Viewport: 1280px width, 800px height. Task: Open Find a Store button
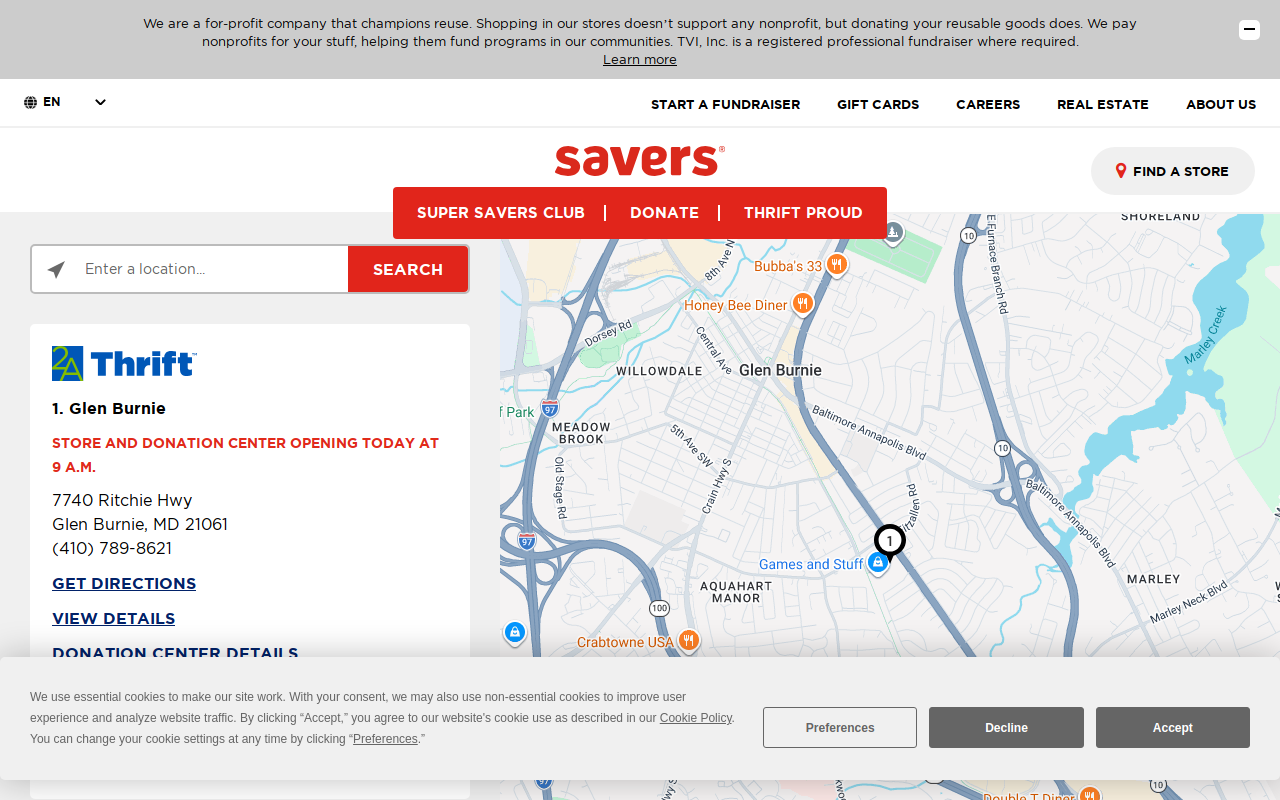pyautogui.click(x=1173, y=171)
